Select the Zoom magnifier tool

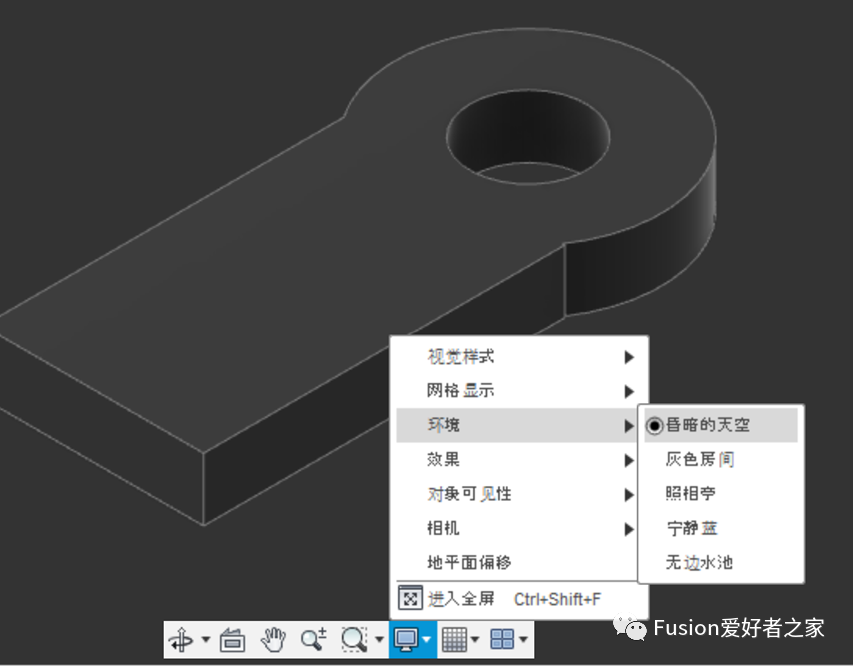point(313,639)
